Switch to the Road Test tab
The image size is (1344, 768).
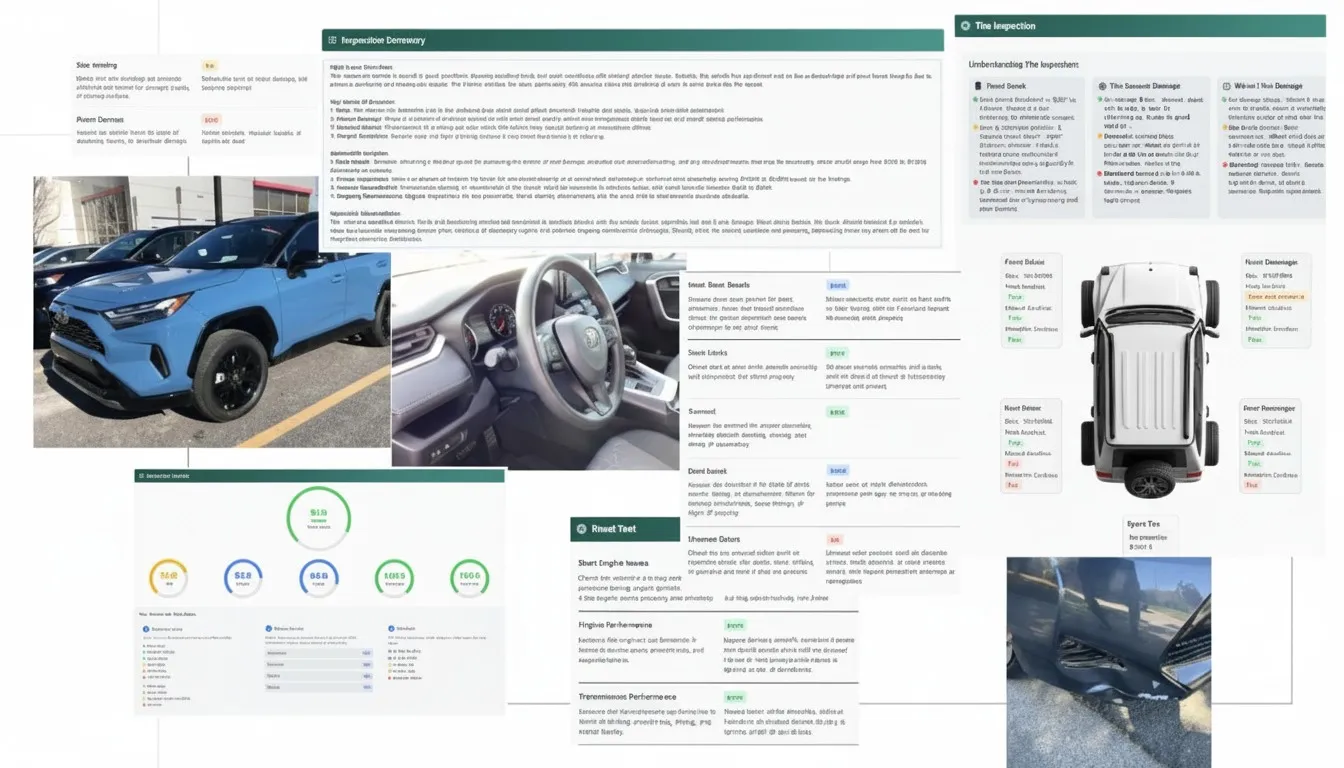(625, 529)
